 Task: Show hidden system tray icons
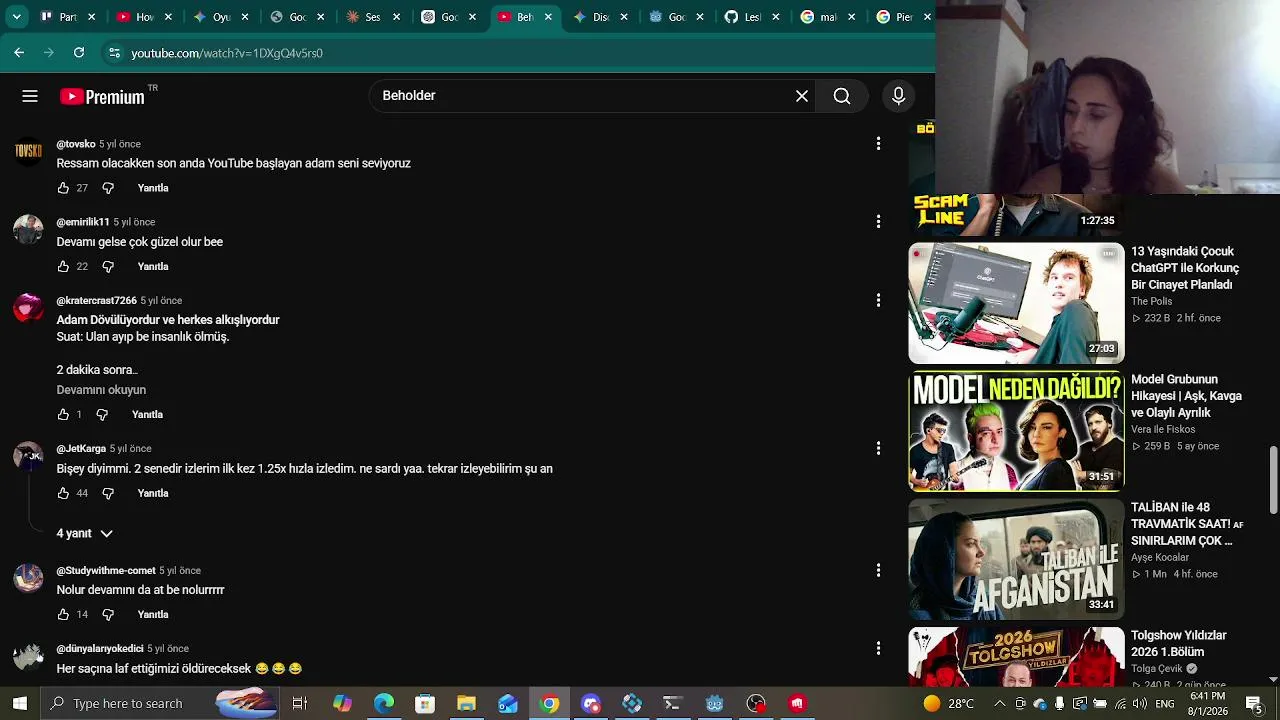pyautogui.click(x=999, y=703)
